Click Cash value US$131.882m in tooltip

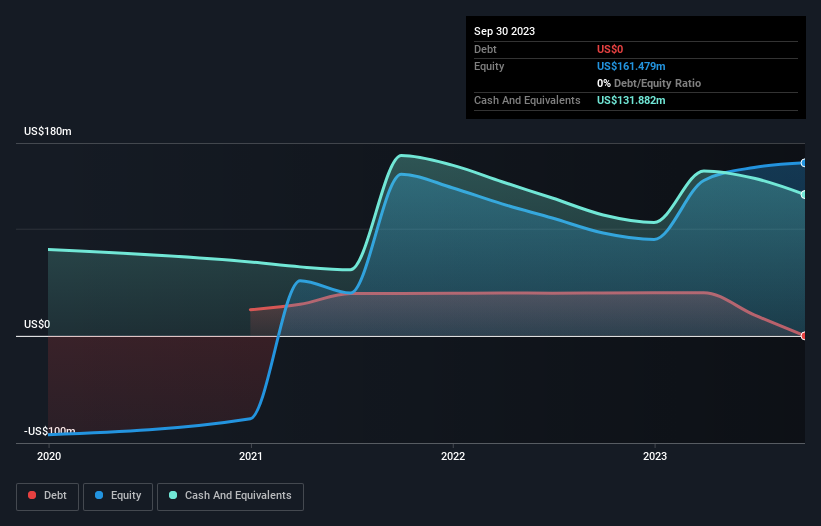631,100
